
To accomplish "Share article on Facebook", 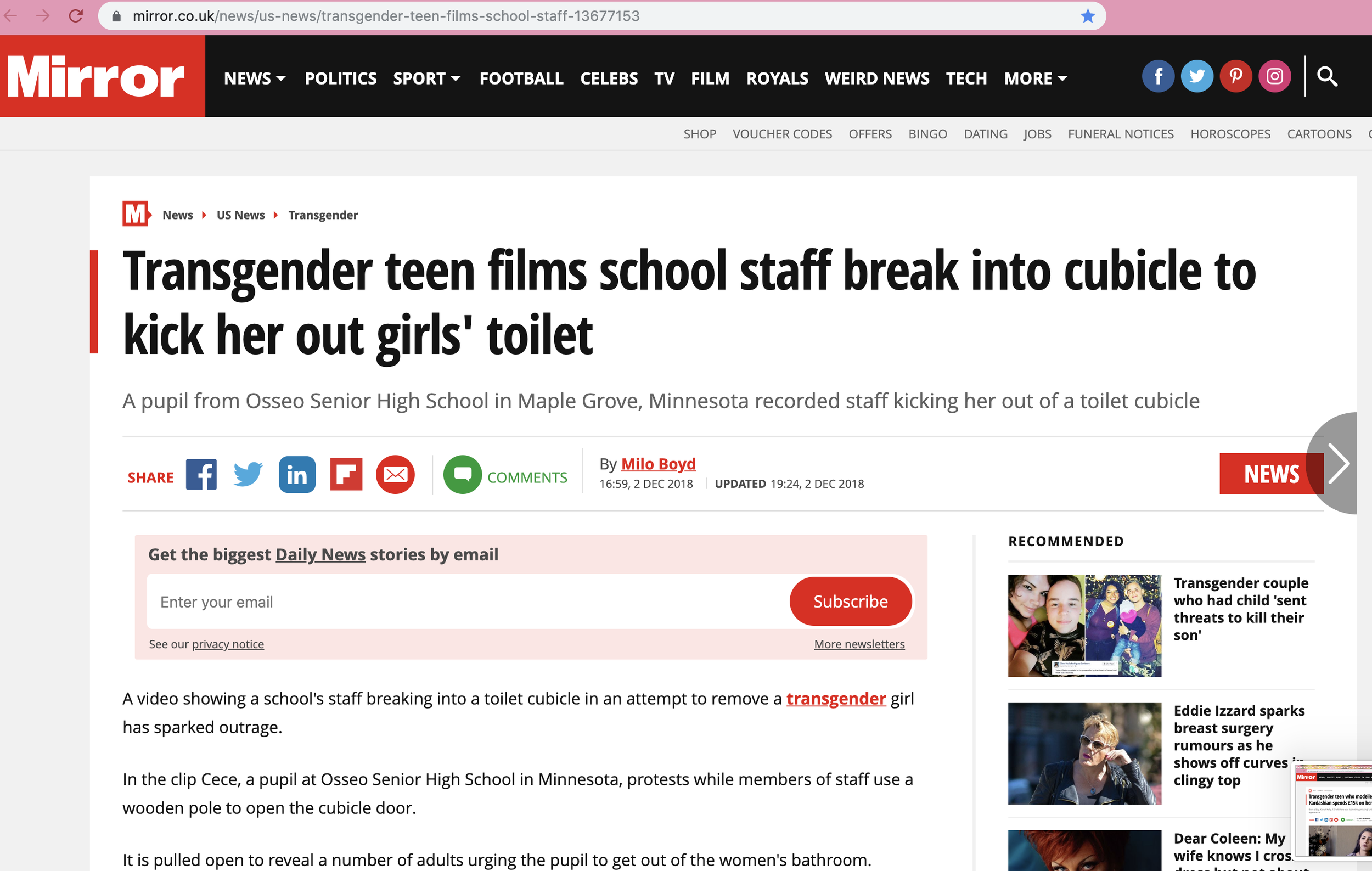I will (201, 474).
